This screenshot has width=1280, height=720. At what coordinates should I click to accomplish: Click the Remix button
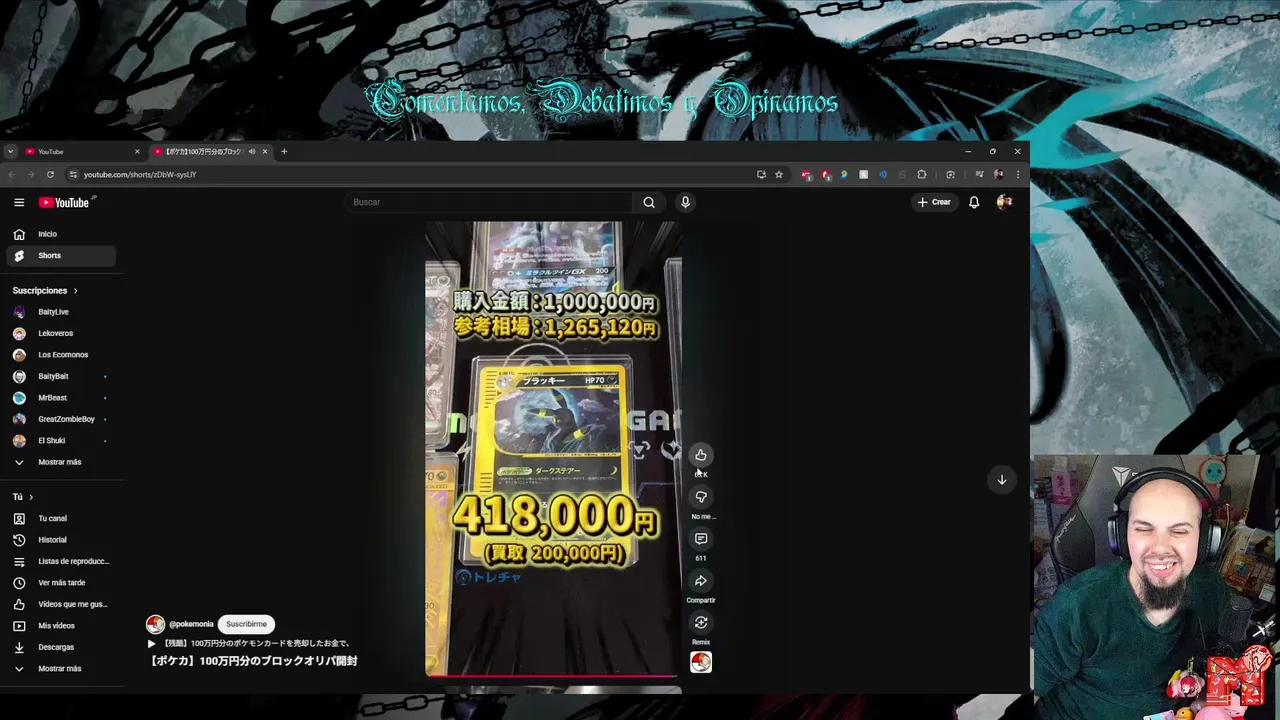[x=701, y=623]
